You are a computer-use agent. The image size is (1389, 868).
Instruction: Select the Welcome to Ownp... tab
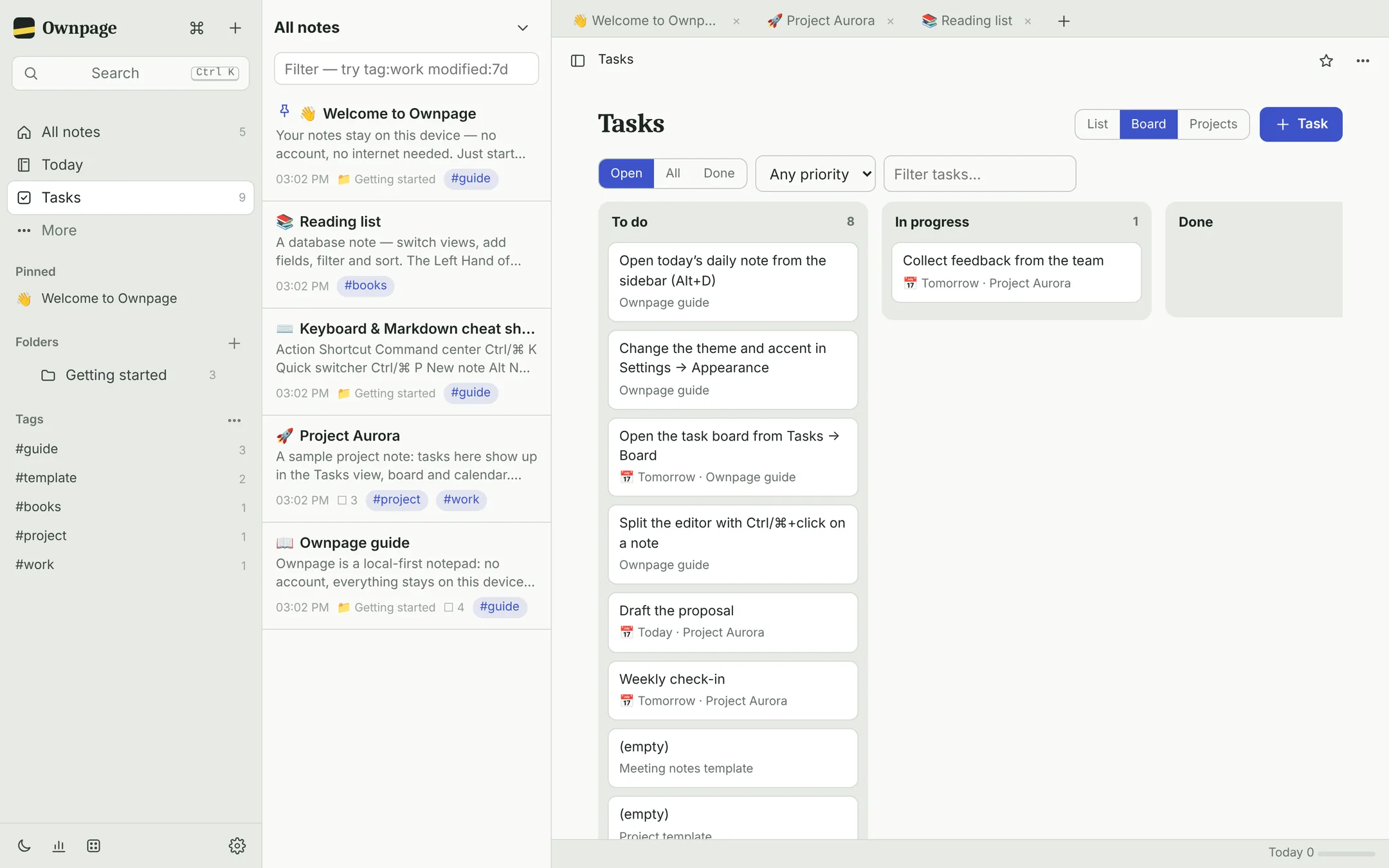[x=653, y=21]
